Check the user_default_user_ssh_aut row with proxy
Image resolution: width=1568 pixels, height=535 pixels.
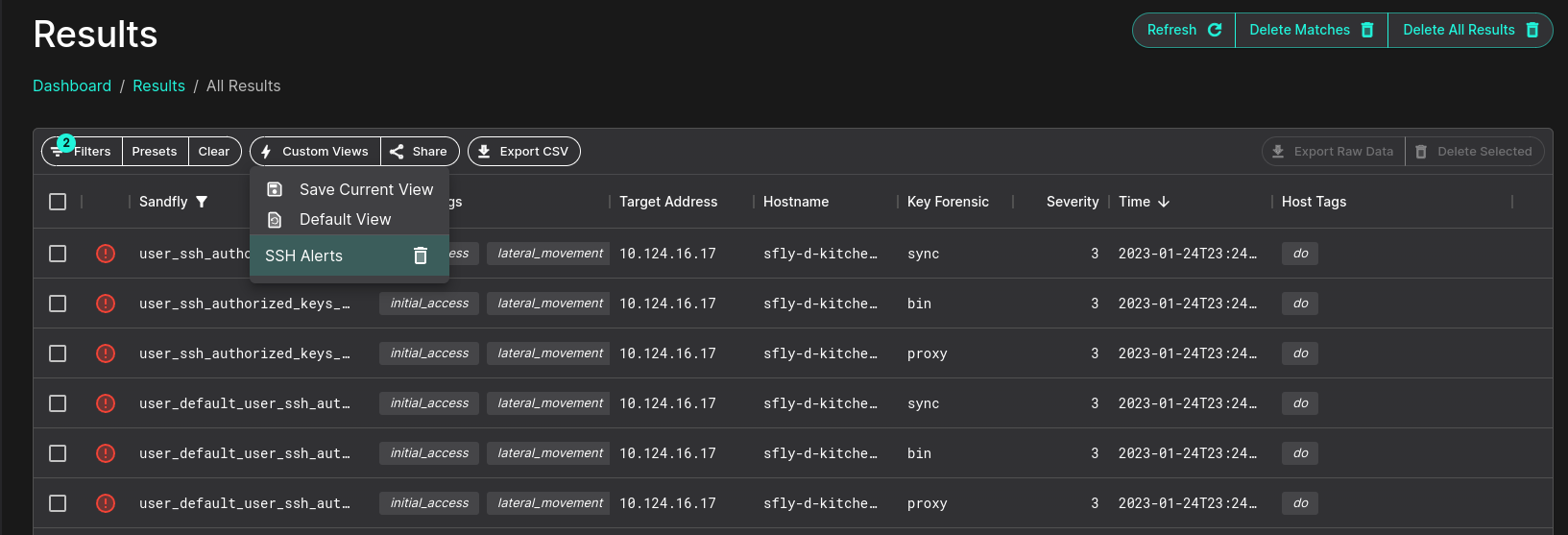point(58,503)
